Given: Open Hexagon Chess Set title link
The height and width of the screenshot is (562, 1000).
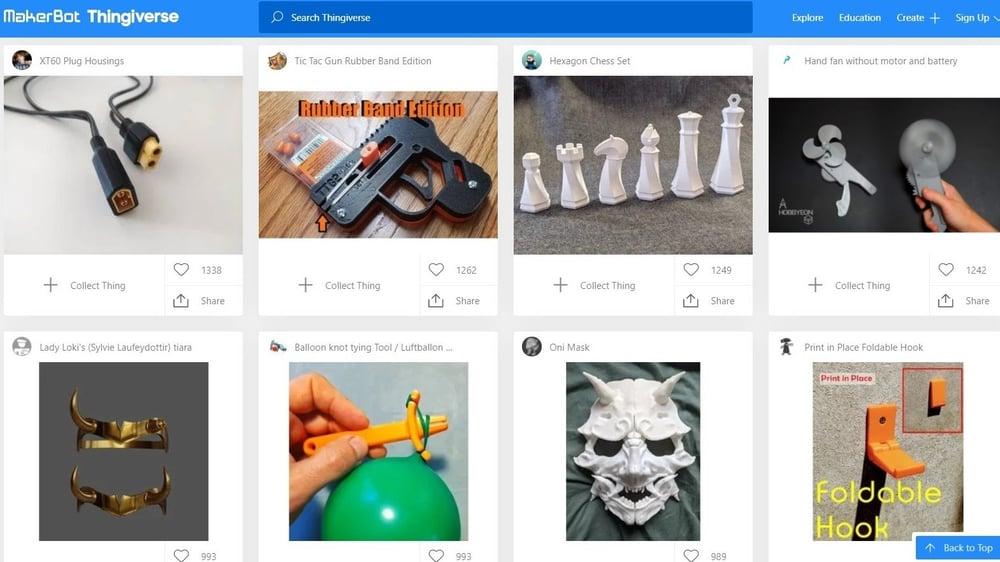Looking at the screenshot, I should point(590,61).
